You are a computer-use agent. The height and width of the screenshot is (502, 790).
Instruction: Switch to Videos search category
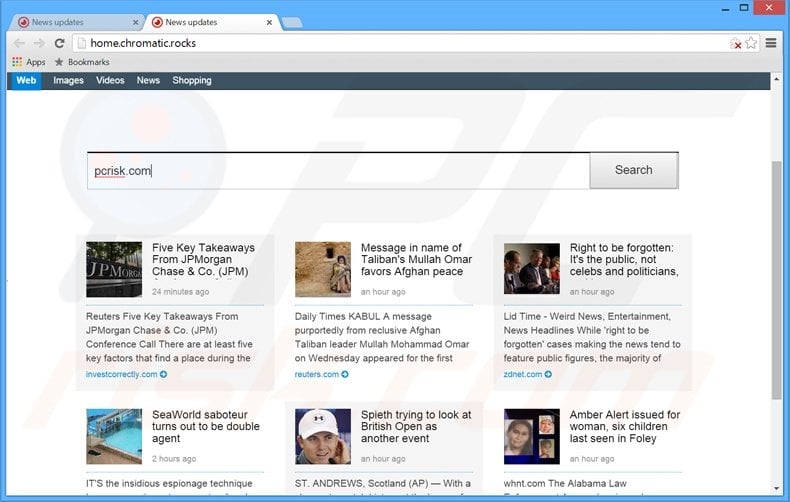(x=110, y=81)
